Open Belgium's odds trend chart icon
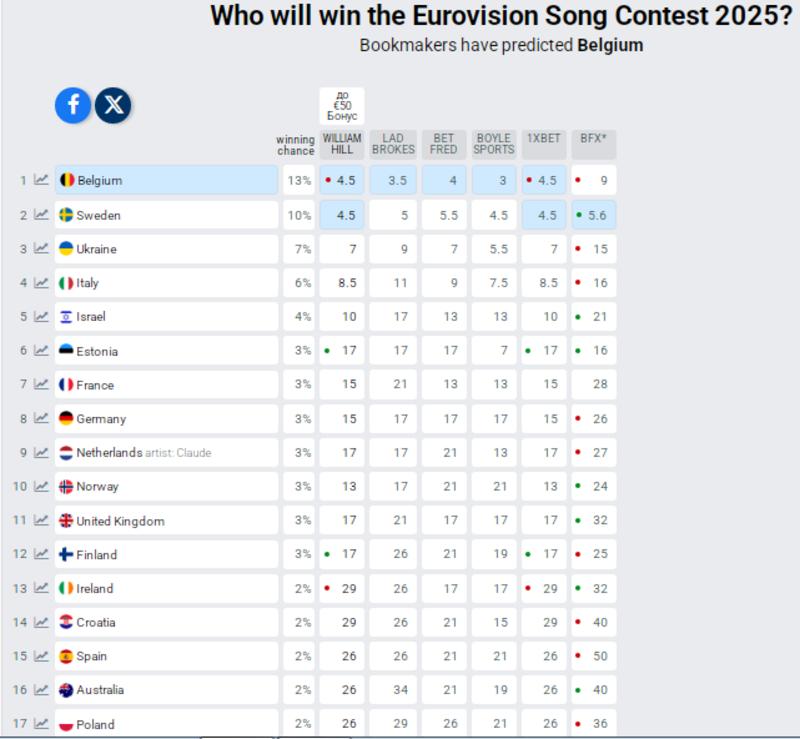Image resolution: width=800 pixels, height=739 pixels. (41, 181)
